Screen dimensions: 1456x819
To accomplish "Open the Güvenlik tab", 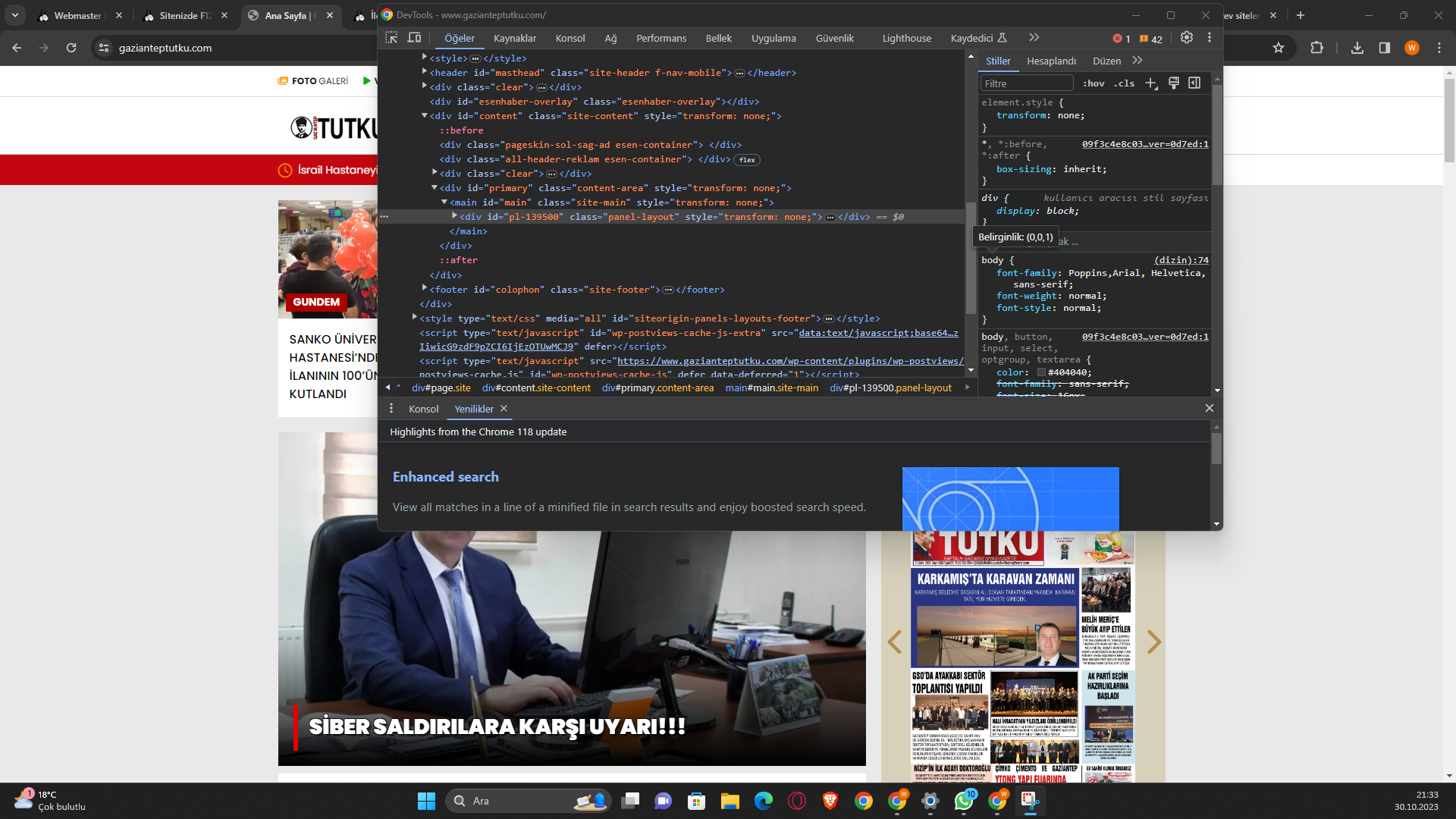I will [x=835, y=39].
